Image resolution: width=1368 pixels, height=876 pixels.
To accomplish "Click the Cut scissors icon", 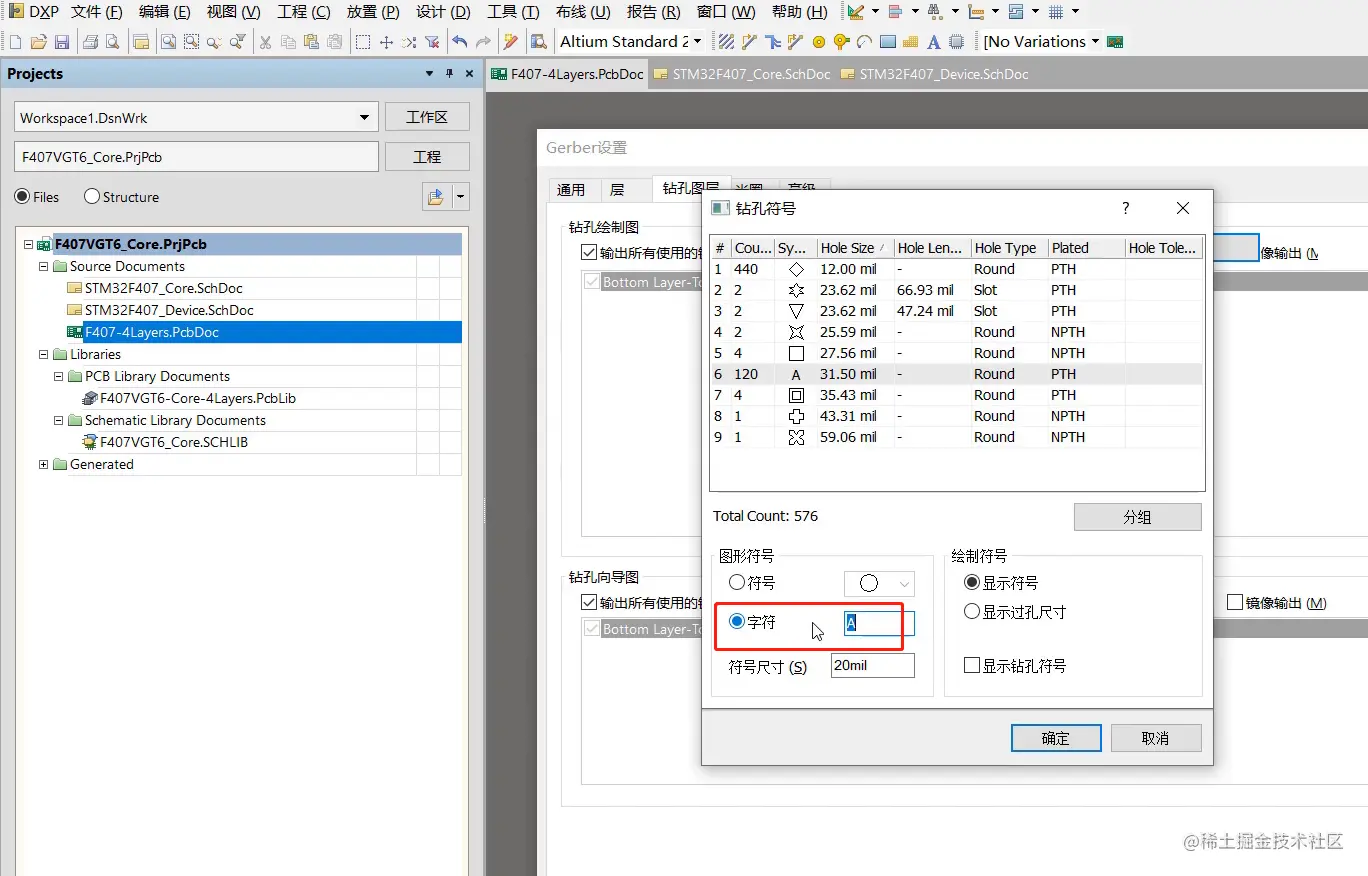I will point(265,42).
